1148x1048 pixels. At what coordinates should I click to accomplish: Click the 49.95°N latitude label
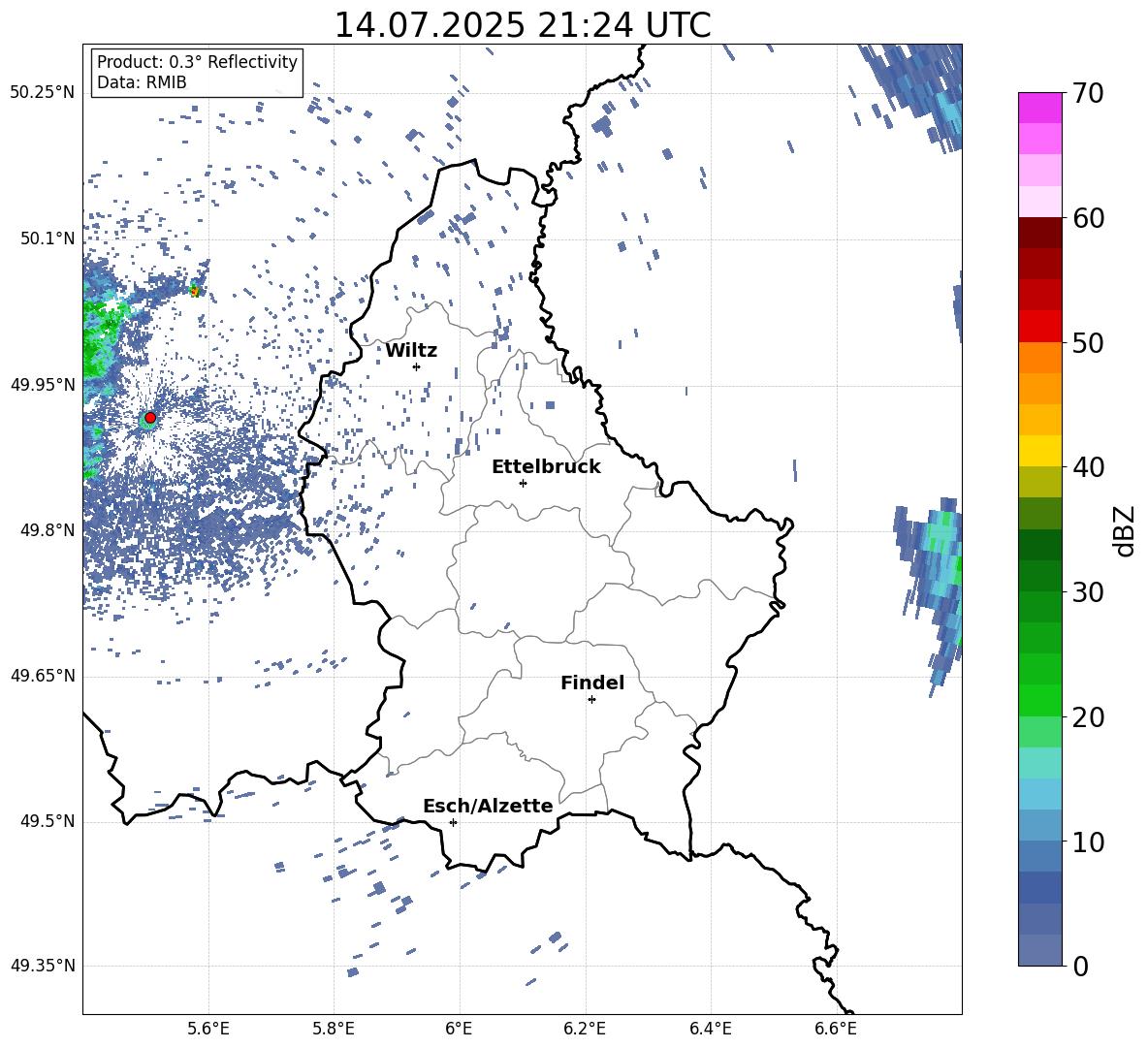pos(43,384)
